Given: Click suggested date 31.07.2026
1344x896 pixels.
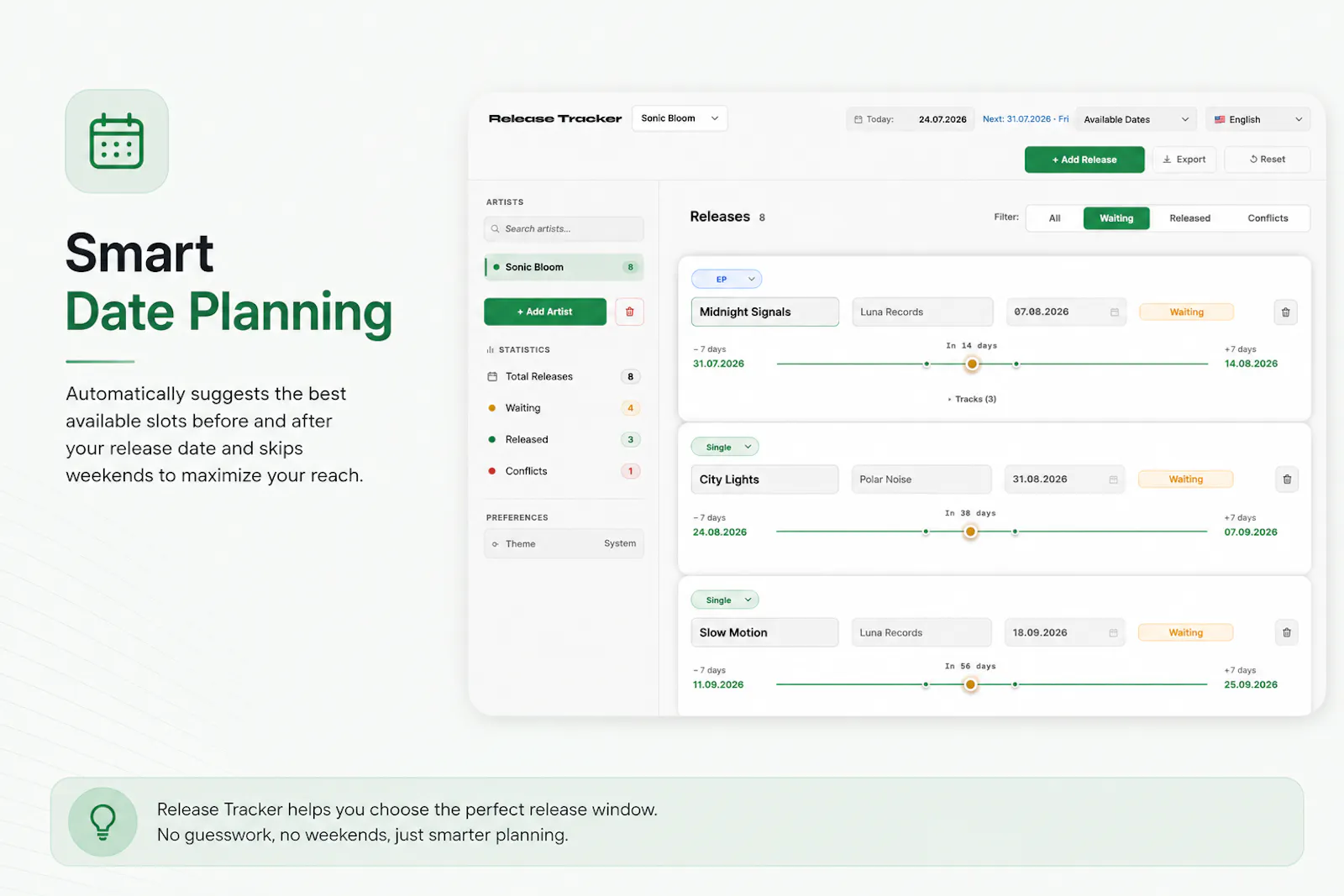Looking at the screenshot, I should click(x=718, y=364).
